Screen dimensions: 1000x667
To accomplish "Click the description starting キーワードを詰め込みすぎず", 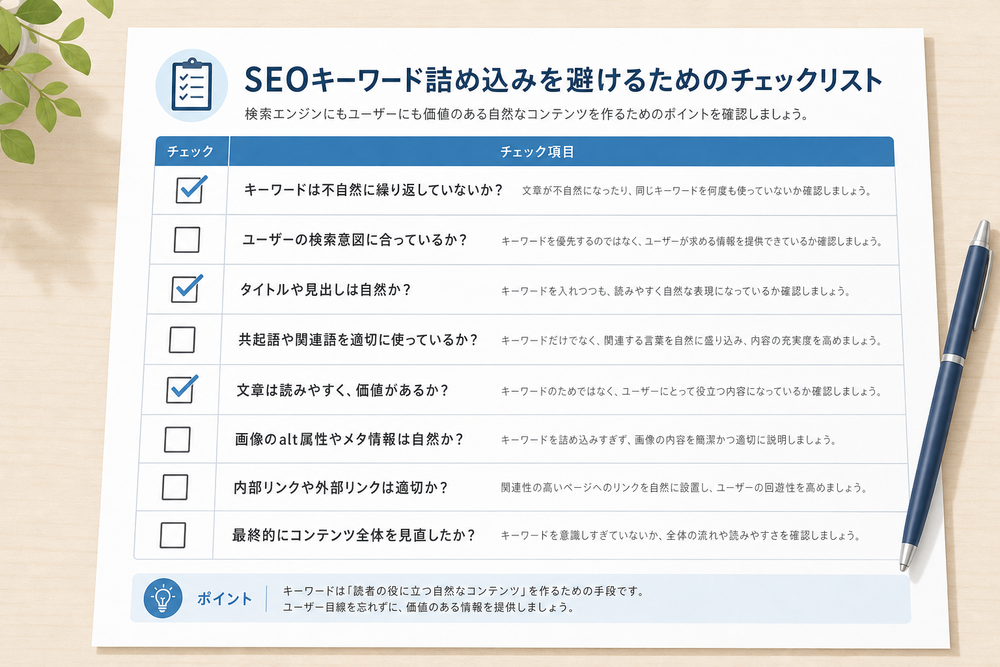I will [x=668, y=440].
